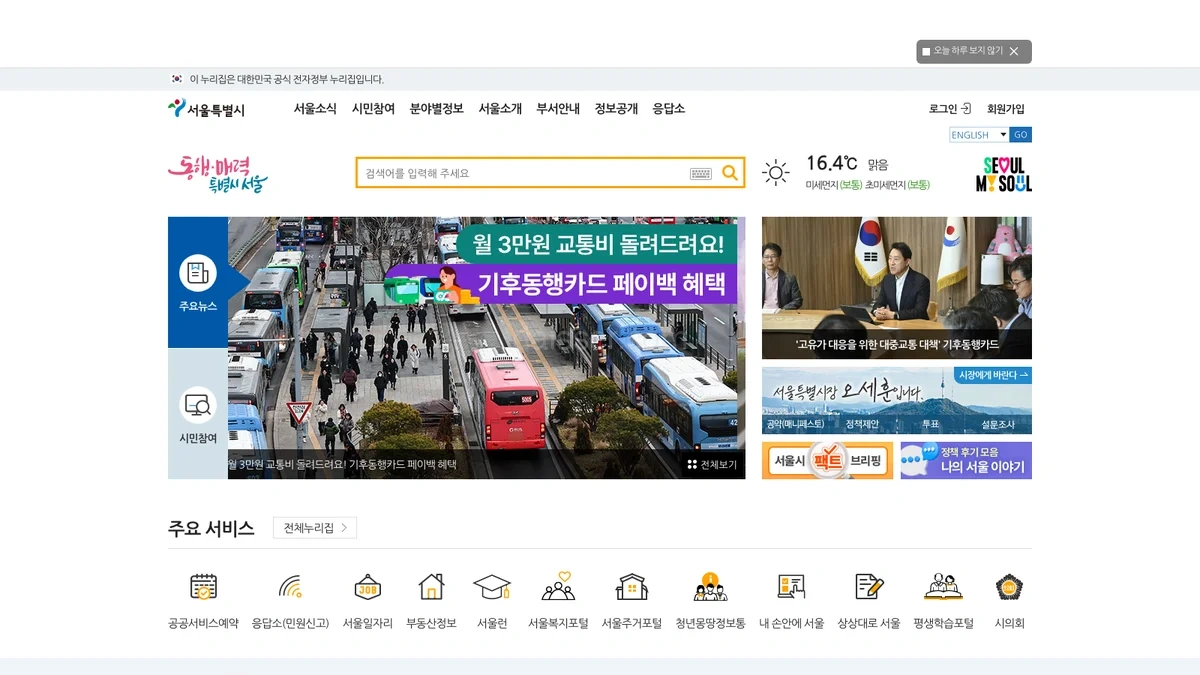This screenshot has height=675, width=1200.
Task: Open the 서울소식 menu
Action: click(x=315, y=109)
